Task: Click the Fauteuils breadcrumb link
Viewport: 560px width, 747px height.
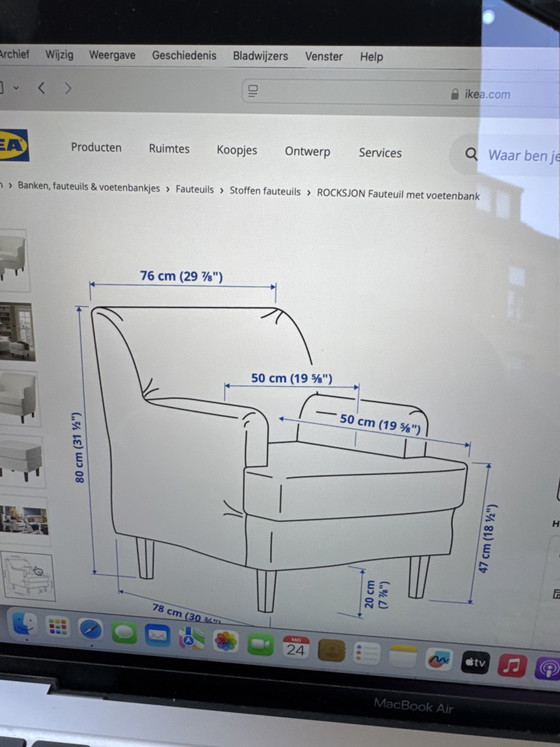Action: coord(194,189)
